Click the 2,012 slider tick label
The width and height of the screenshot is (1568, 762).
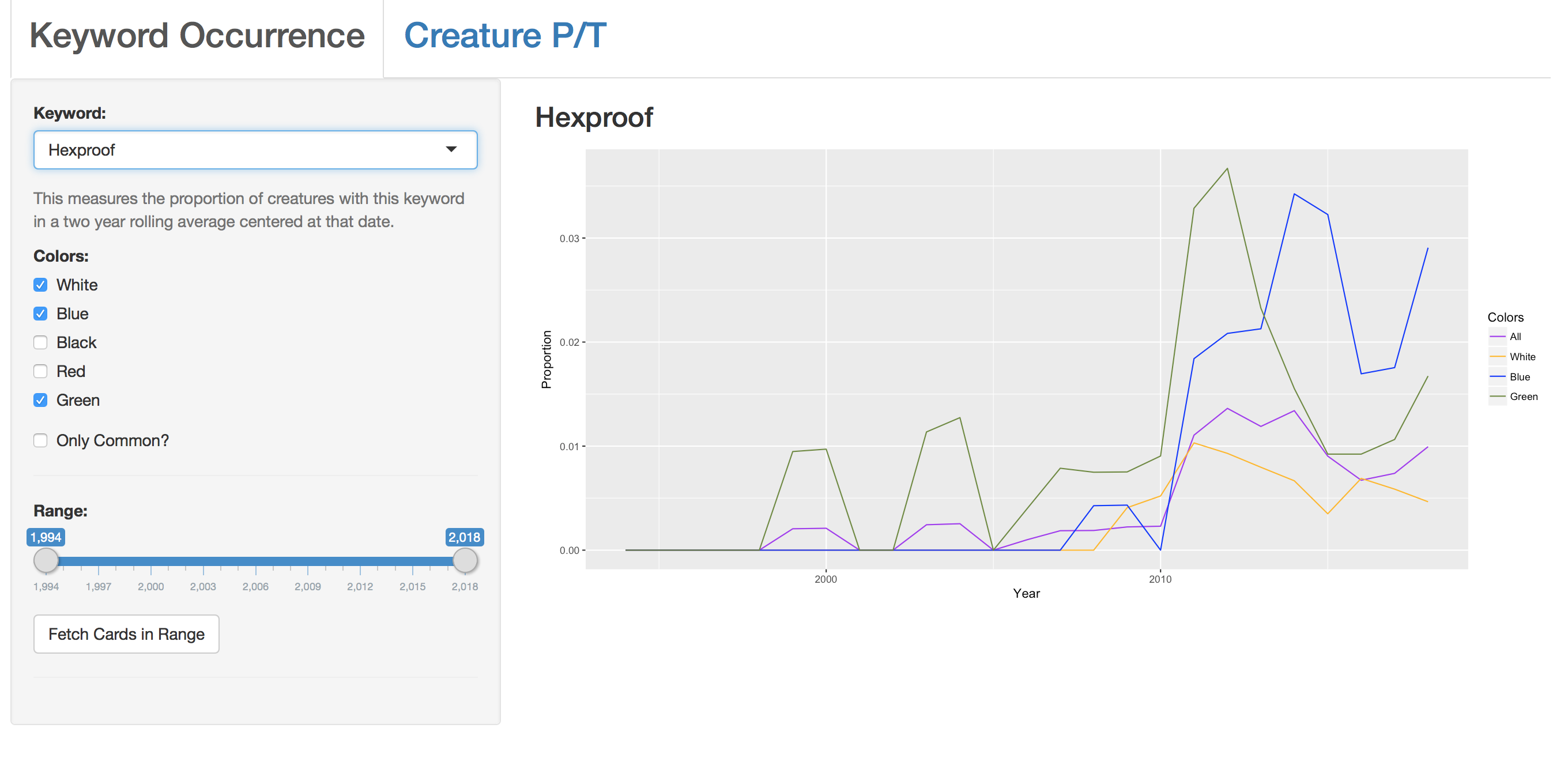tap(360, 587)
